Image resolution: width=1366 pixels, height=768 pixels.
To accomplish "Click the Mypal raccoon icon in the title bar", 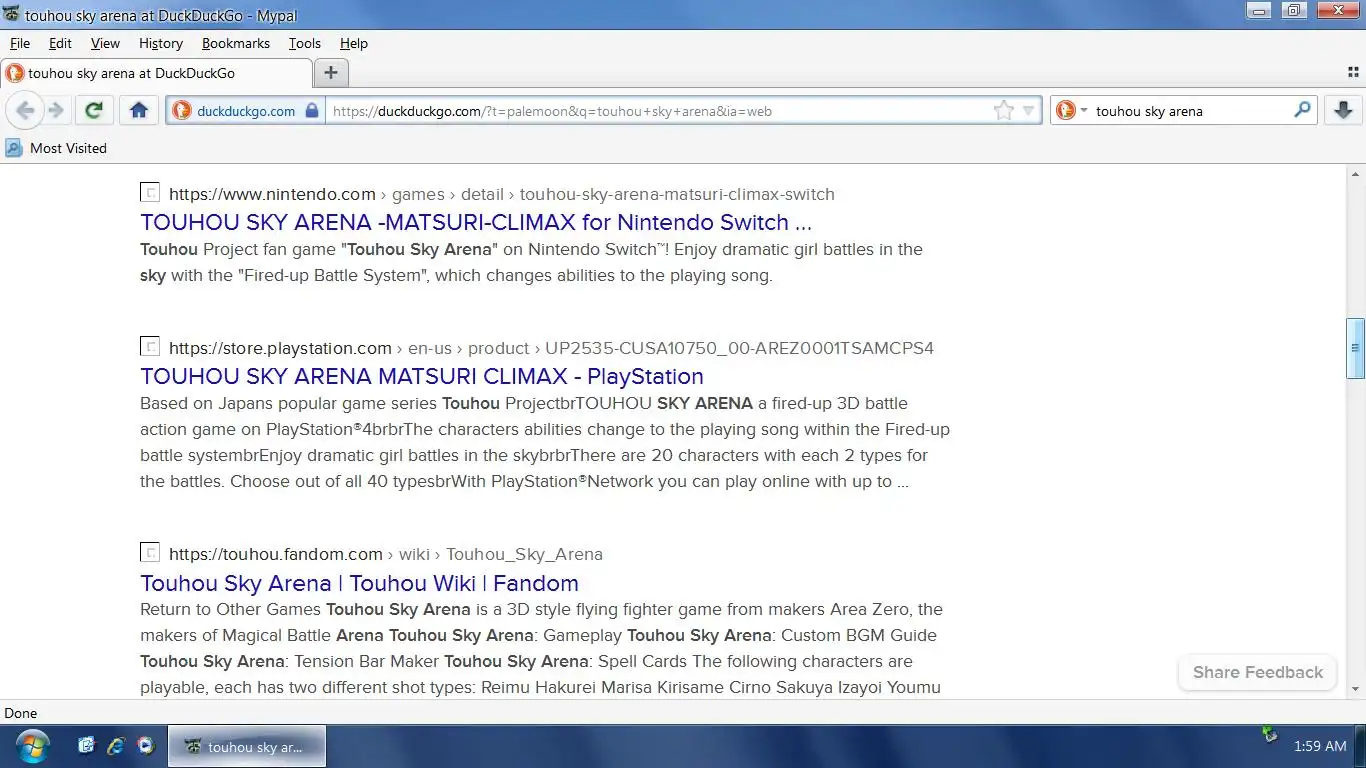I will coord(11,15).
